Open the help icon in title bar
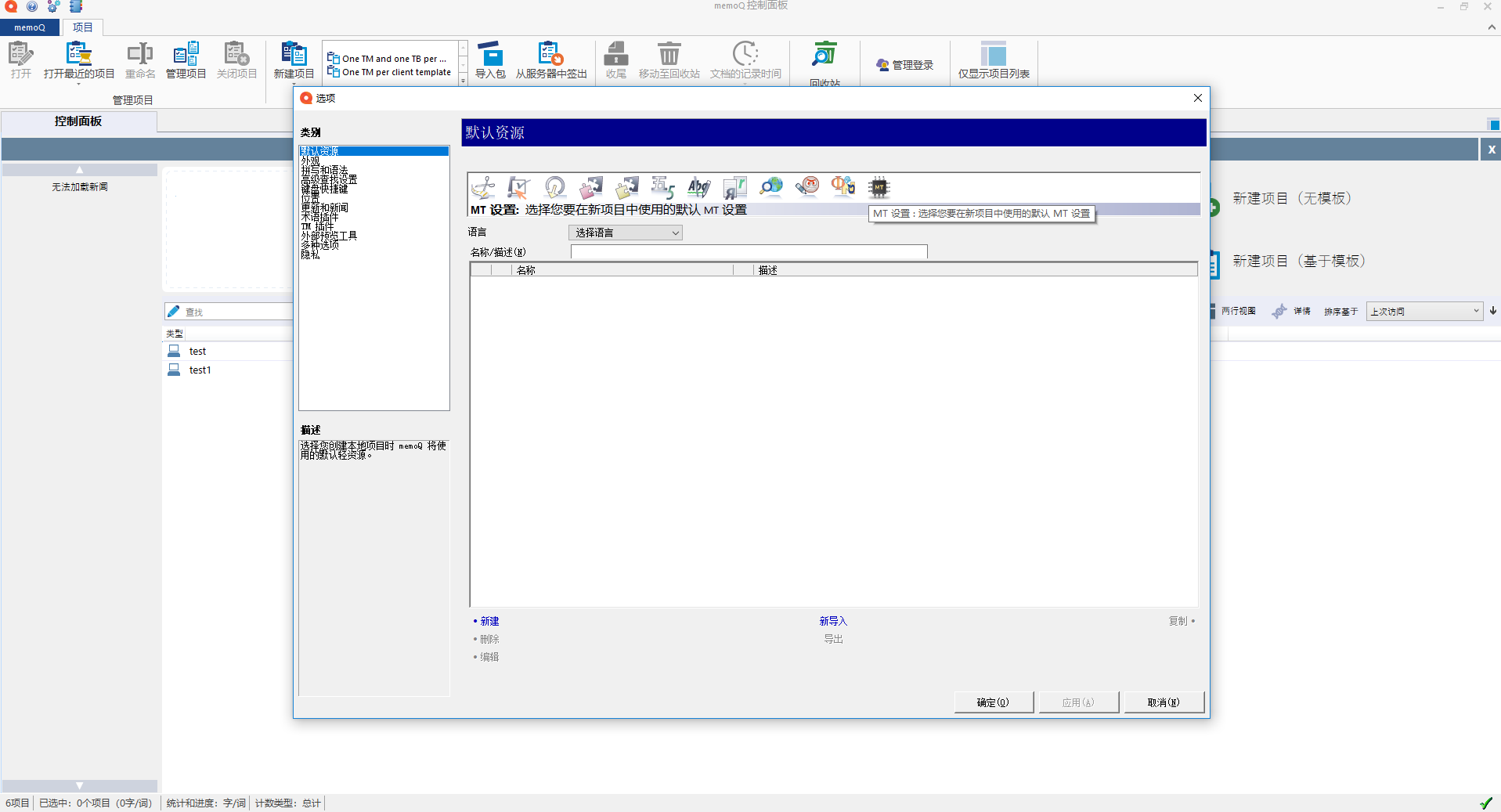Viewport: 1501px width, 812px height. coord(32,6)
